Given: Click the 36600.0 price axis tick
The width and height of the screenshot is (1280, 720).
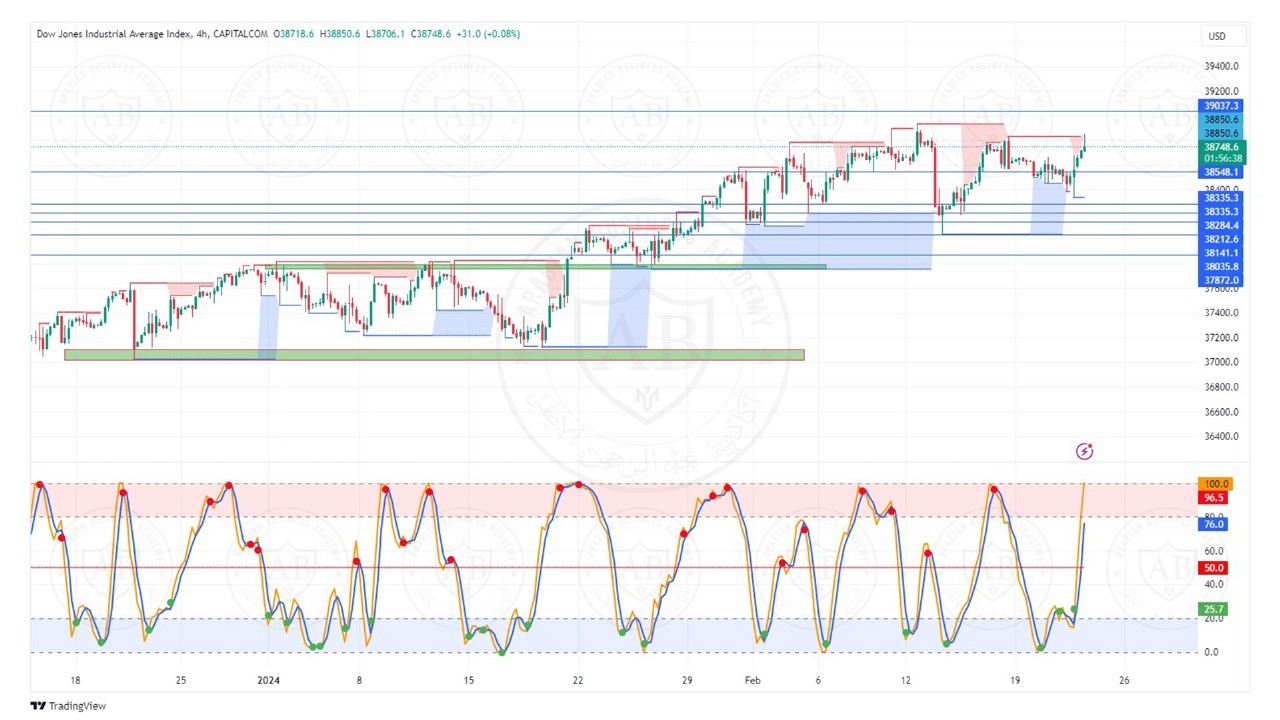Looking at the screenshot, I should point(1221,412).
